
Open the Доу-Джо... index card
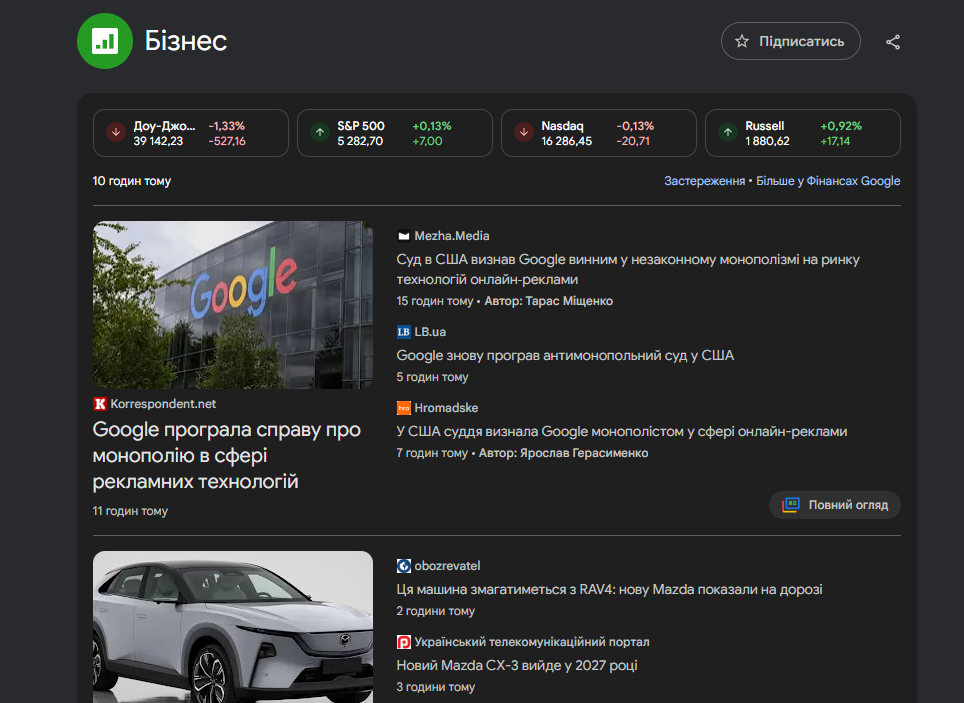point(191,133)
